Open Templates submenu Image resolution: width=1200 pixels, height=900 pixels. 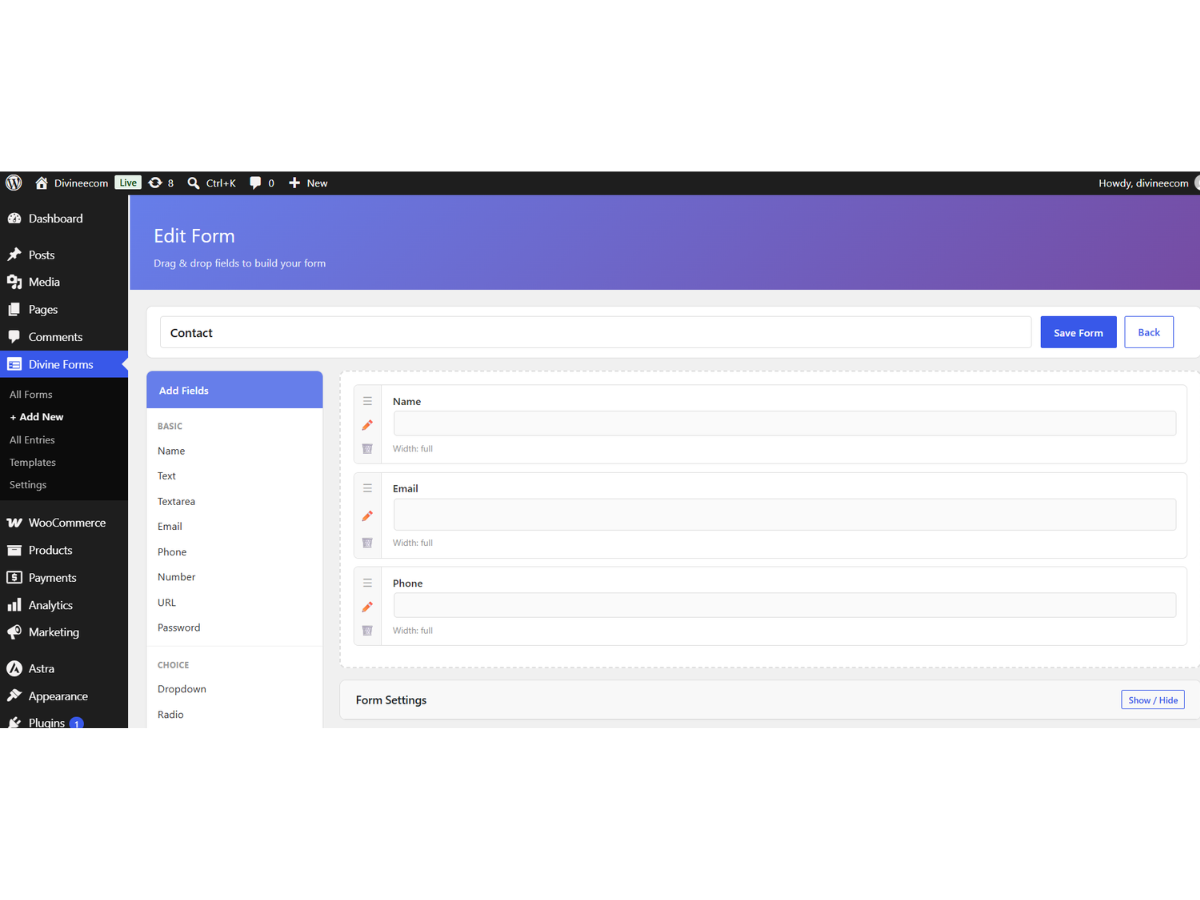click(33, 463)
